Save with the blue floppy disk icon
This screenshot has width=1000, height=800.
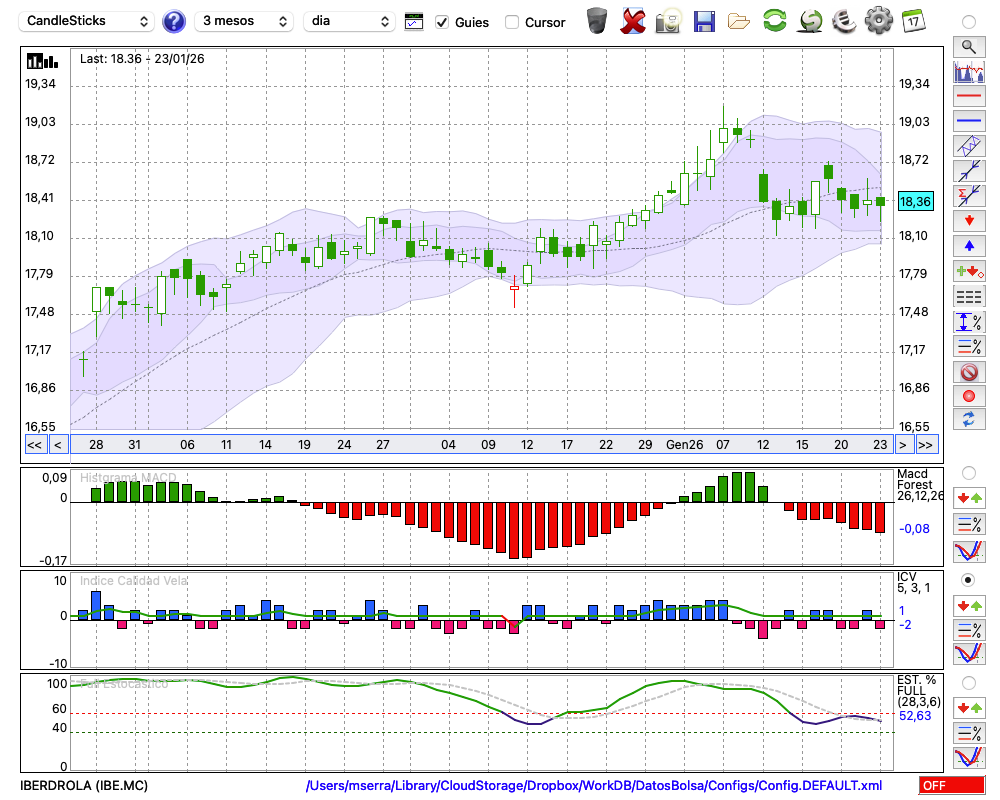pyautogui.click(x=704, y=22)
